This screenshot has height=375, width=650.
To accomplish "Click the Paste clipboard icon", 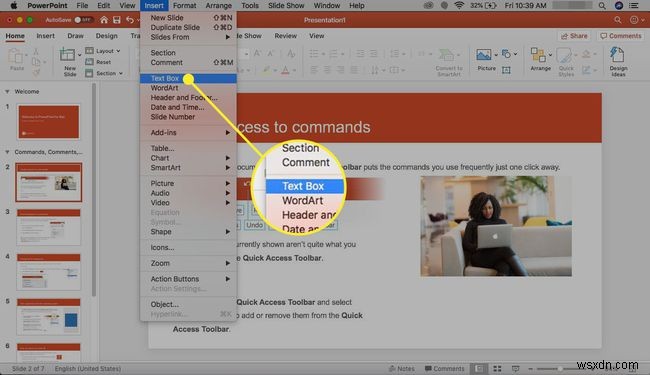I will tap(16, 56).
